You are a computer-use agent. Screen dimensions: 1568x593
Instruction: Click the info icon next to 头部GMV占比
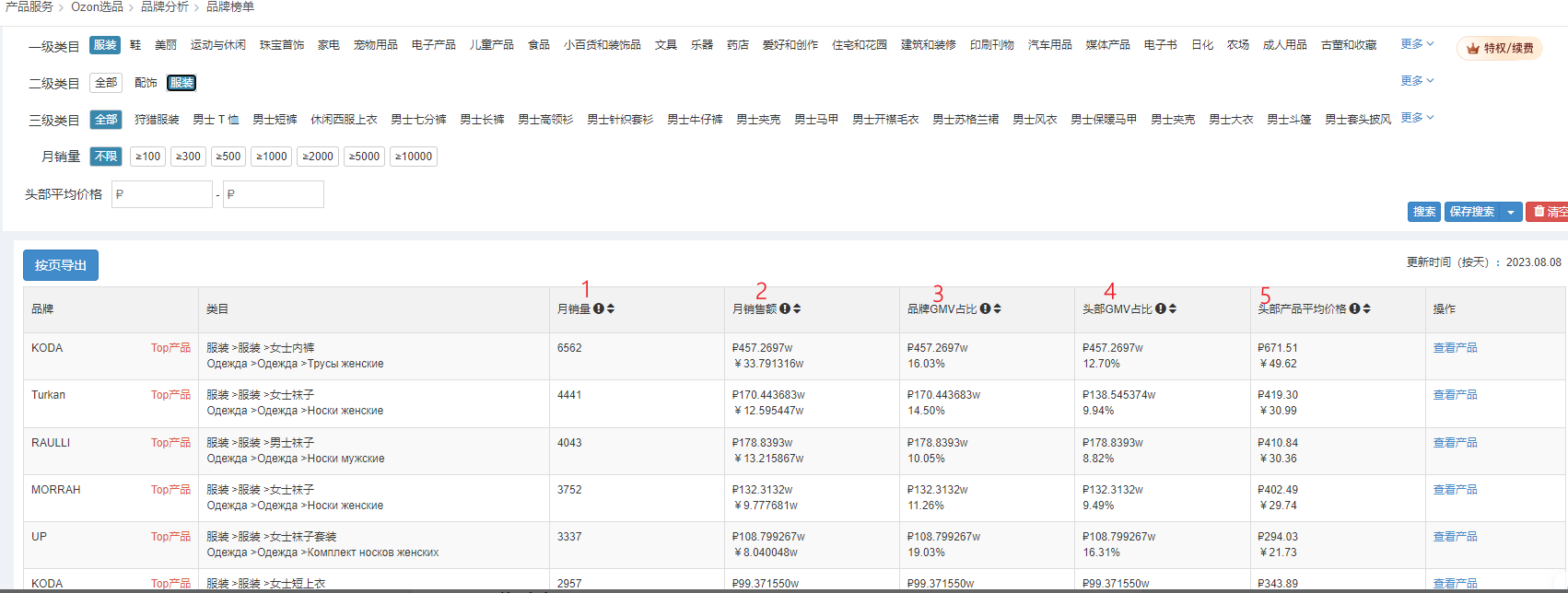coord(1161,308)
